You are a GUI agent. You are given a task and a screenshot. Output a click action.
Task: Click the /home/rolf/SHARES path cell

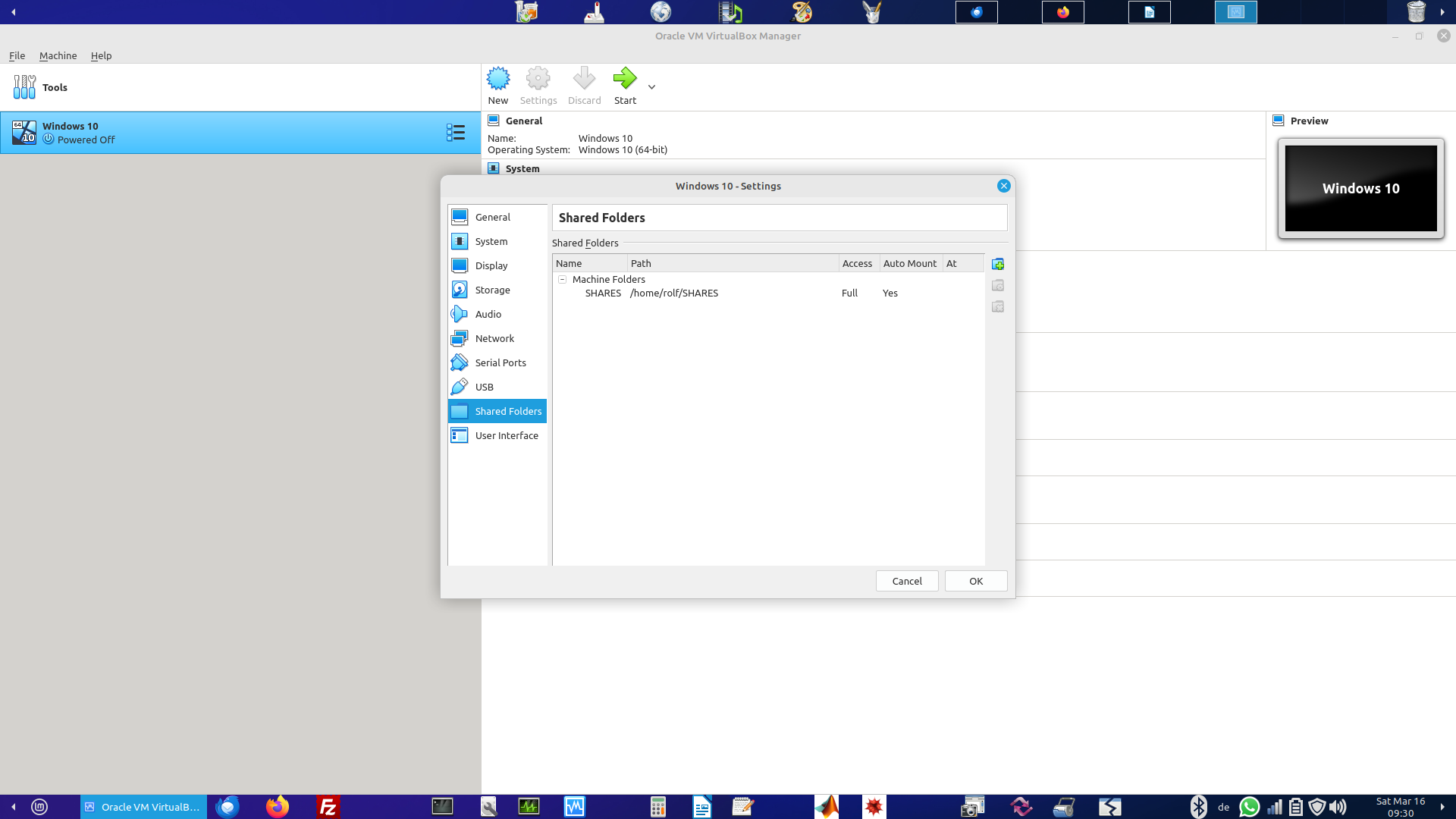click(674, 293)
